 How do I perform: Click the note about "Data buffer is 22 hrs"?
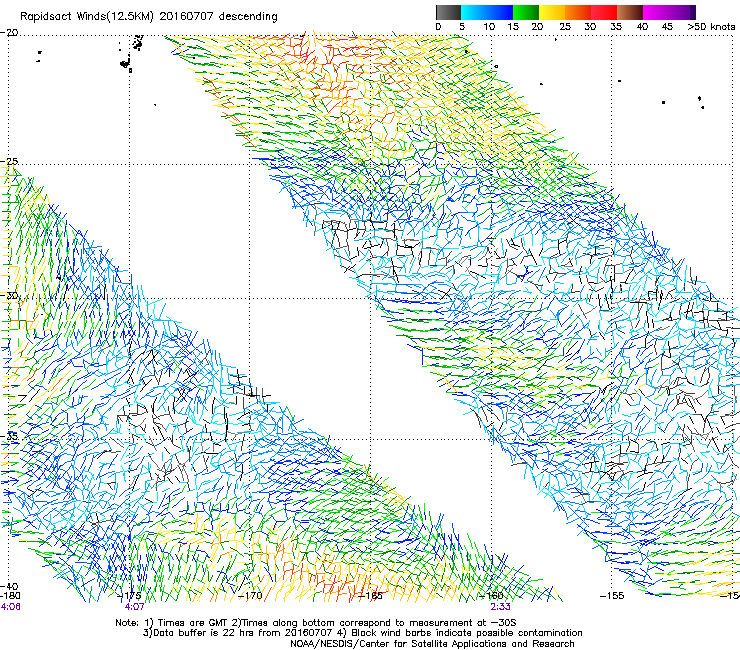click(362, 633)
